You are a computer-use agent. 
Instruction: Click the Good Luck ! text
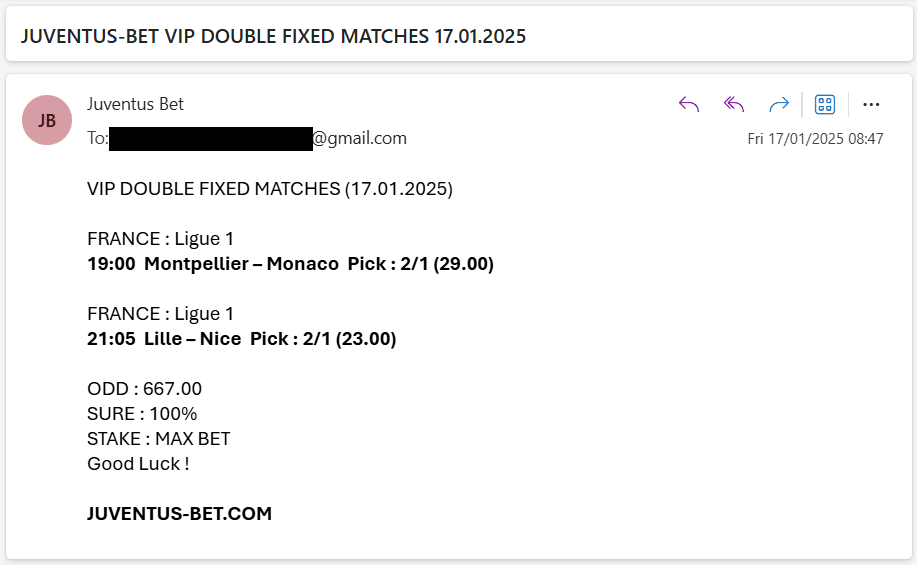pyautogui.click(x=138, y=464)
